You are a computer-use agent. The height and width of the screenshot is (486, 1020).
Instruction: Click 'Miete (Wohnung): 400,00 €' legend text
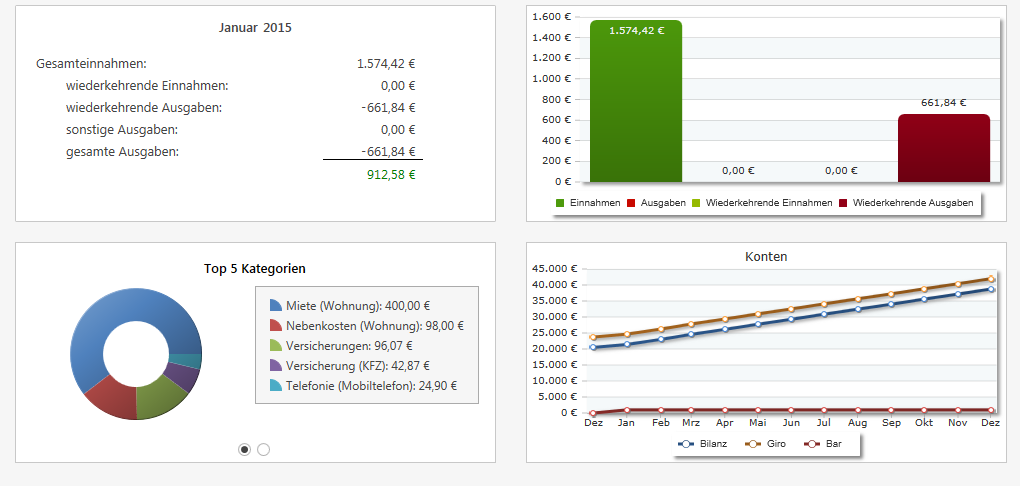coord(358,305)
